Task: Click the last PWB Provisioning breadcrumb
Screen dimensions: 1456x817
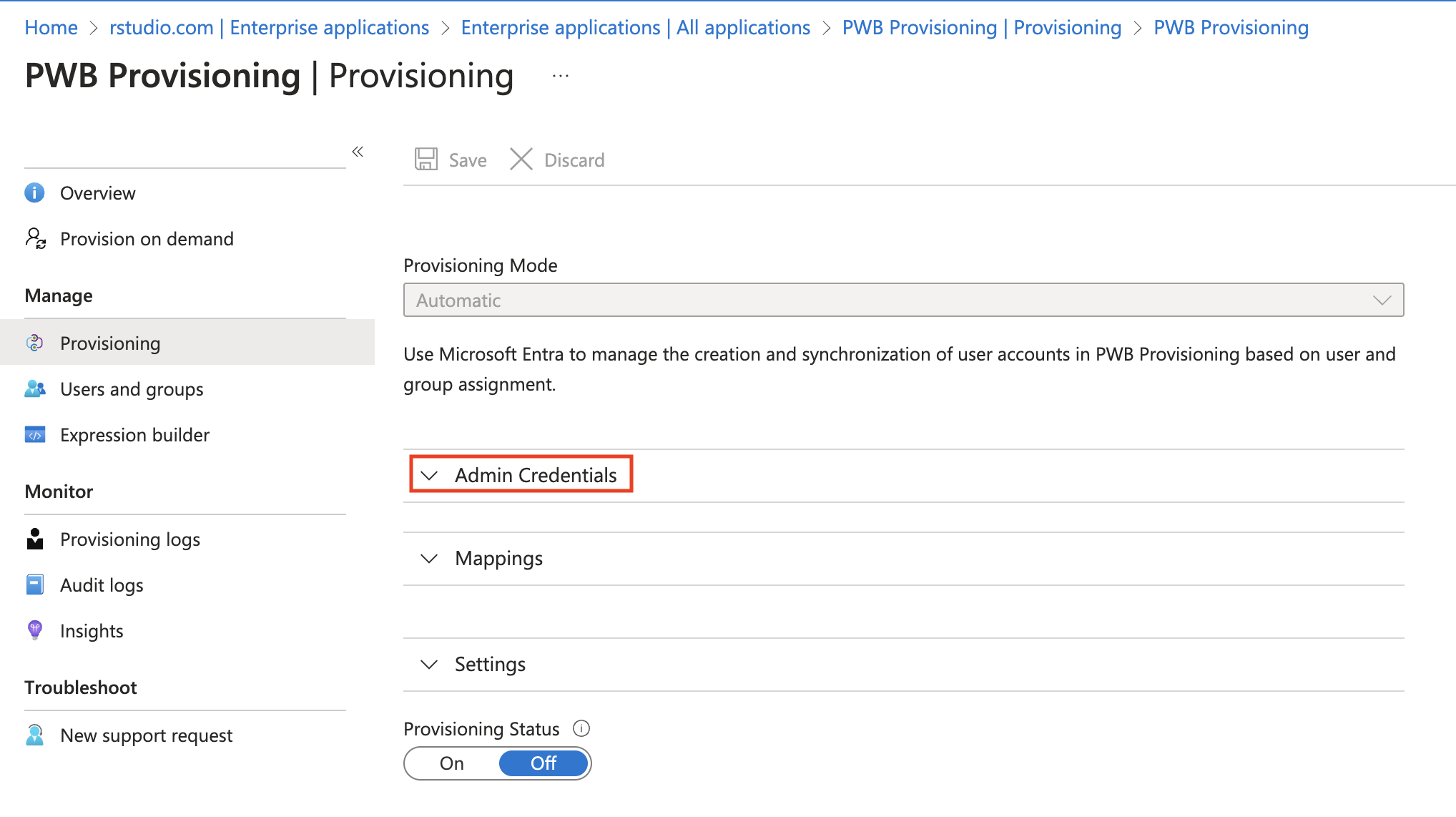Action: tap(1231, 27)
